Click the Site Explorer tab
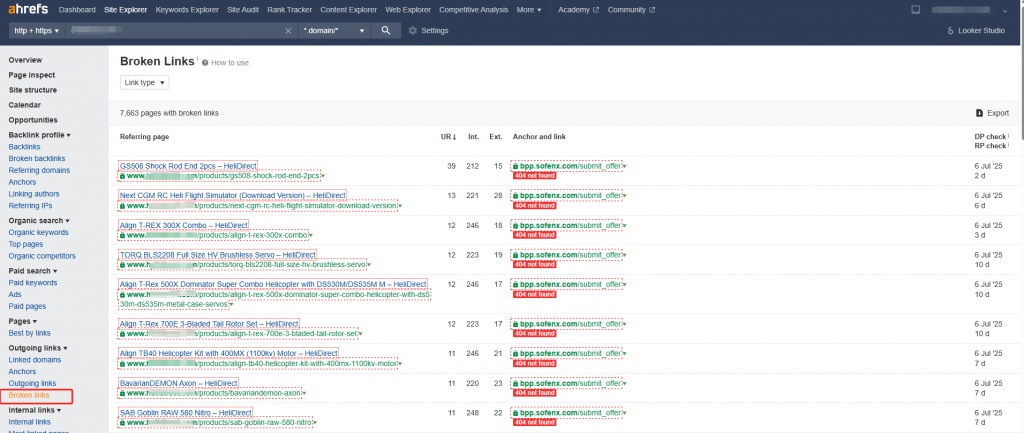This screenshot has height=433, width=1024. [126, 10]
